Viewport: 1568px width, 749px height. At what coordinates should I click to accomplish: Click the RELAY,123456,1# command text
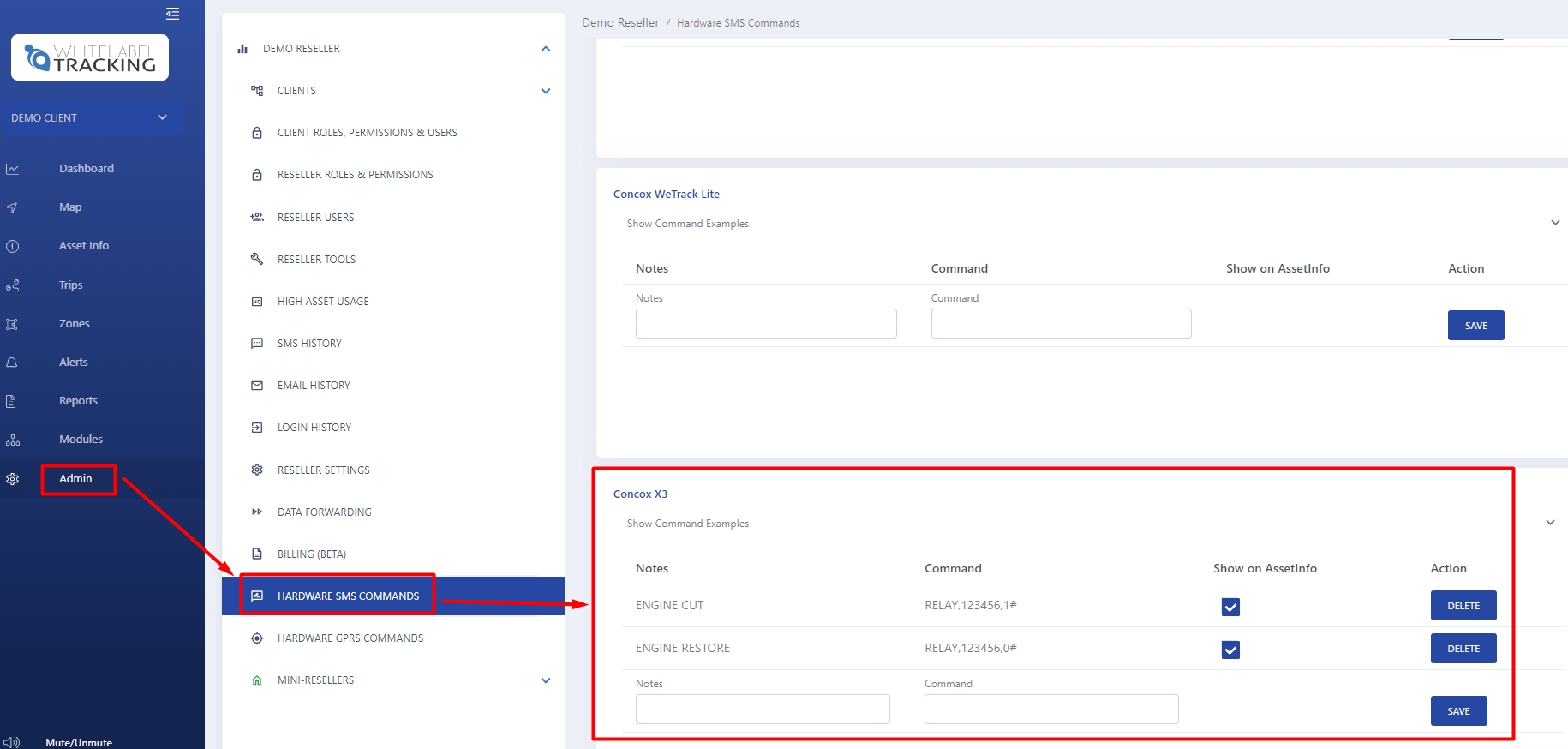pyautogui.click(x=971, y=606)
